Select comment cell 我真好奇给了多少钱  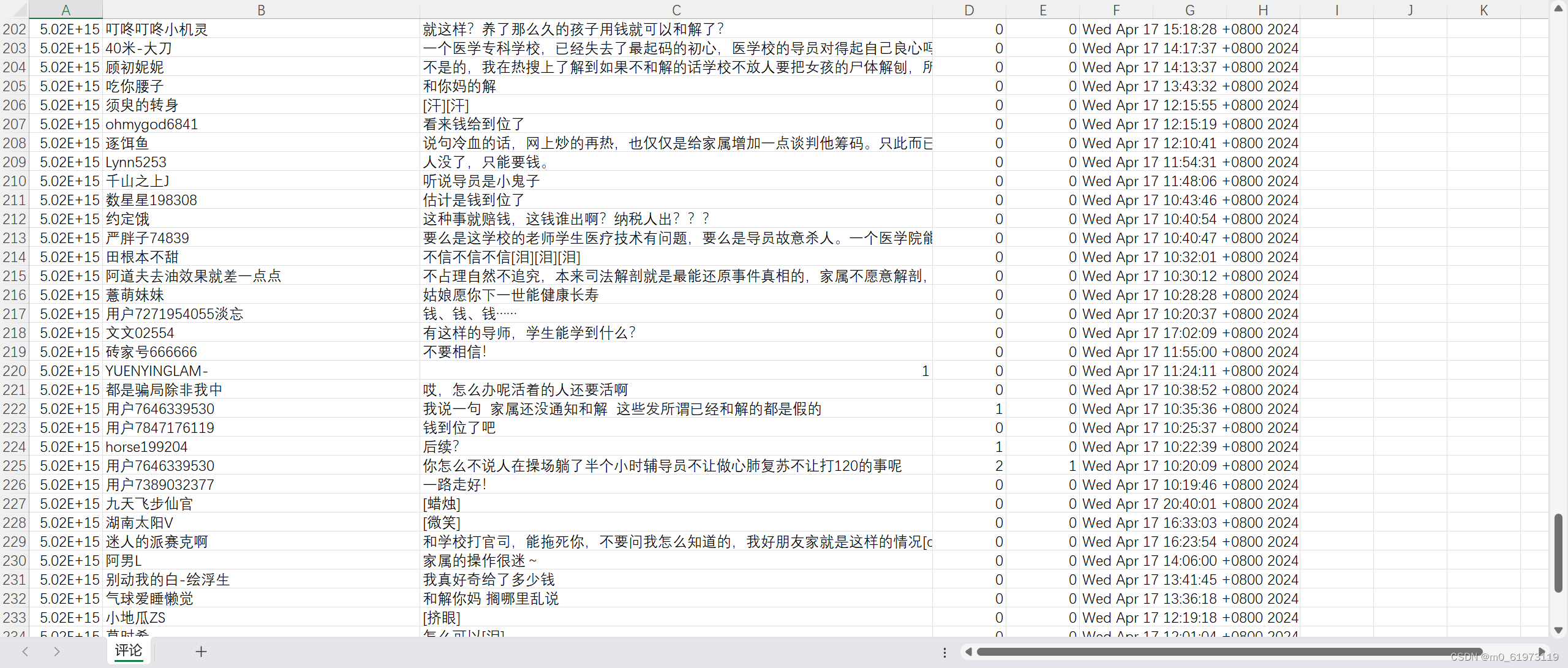[676, 580]
